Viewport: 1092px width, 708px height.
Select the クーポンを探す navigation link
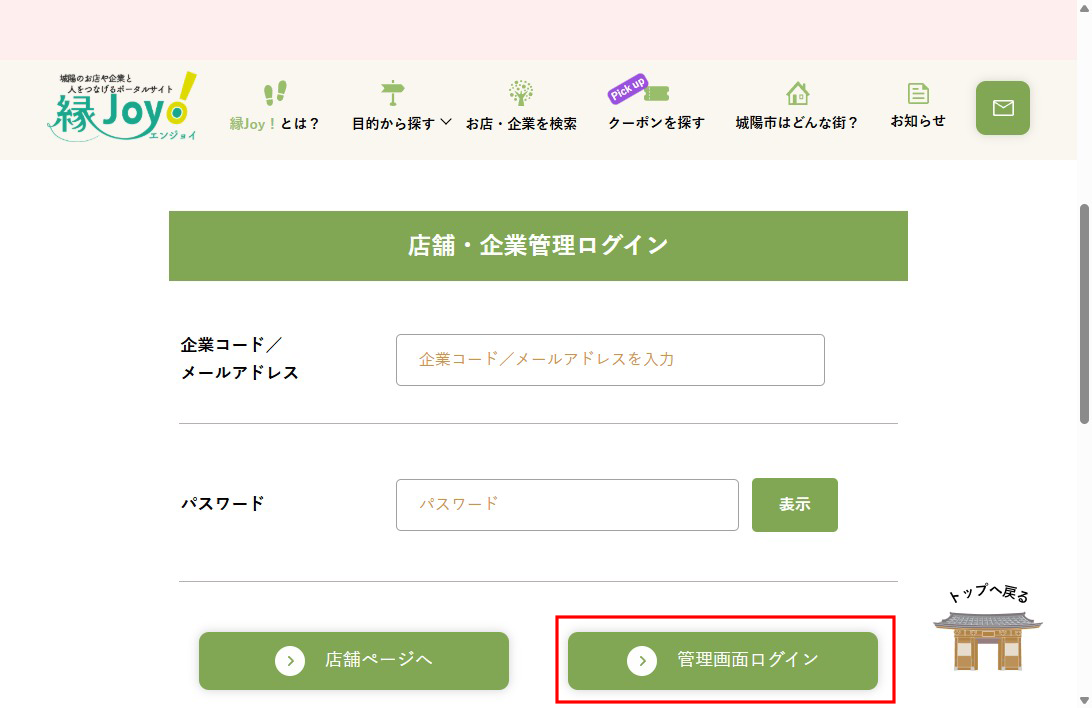(655, 123)
